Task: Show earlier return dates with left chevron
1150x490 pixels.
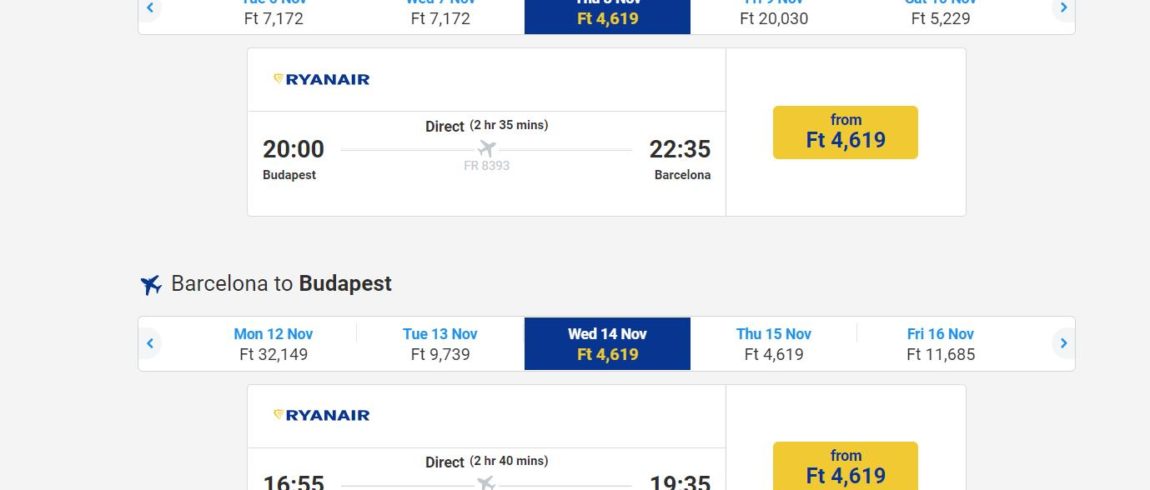Action: pos(150,343)
